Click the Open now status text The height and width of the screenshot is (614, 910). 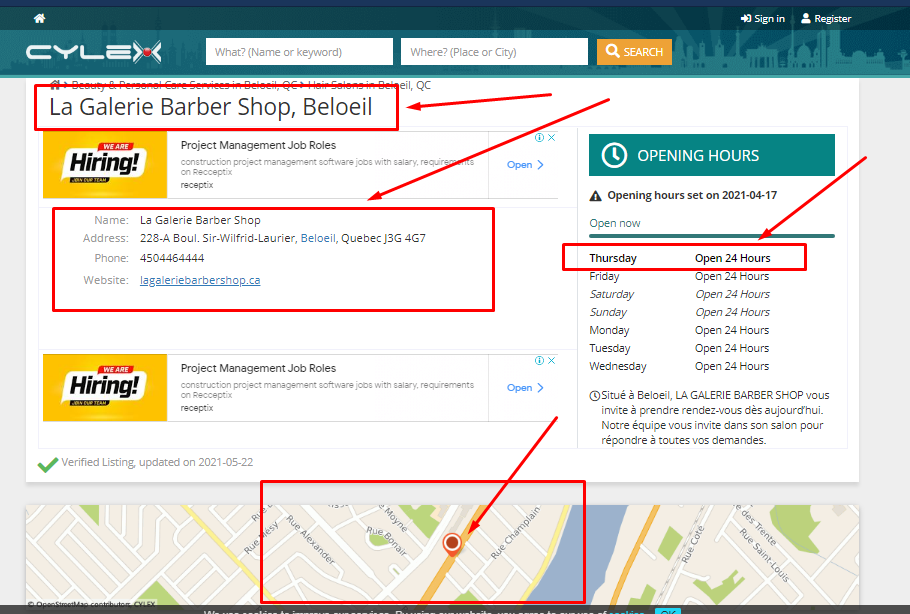point(615,223)
